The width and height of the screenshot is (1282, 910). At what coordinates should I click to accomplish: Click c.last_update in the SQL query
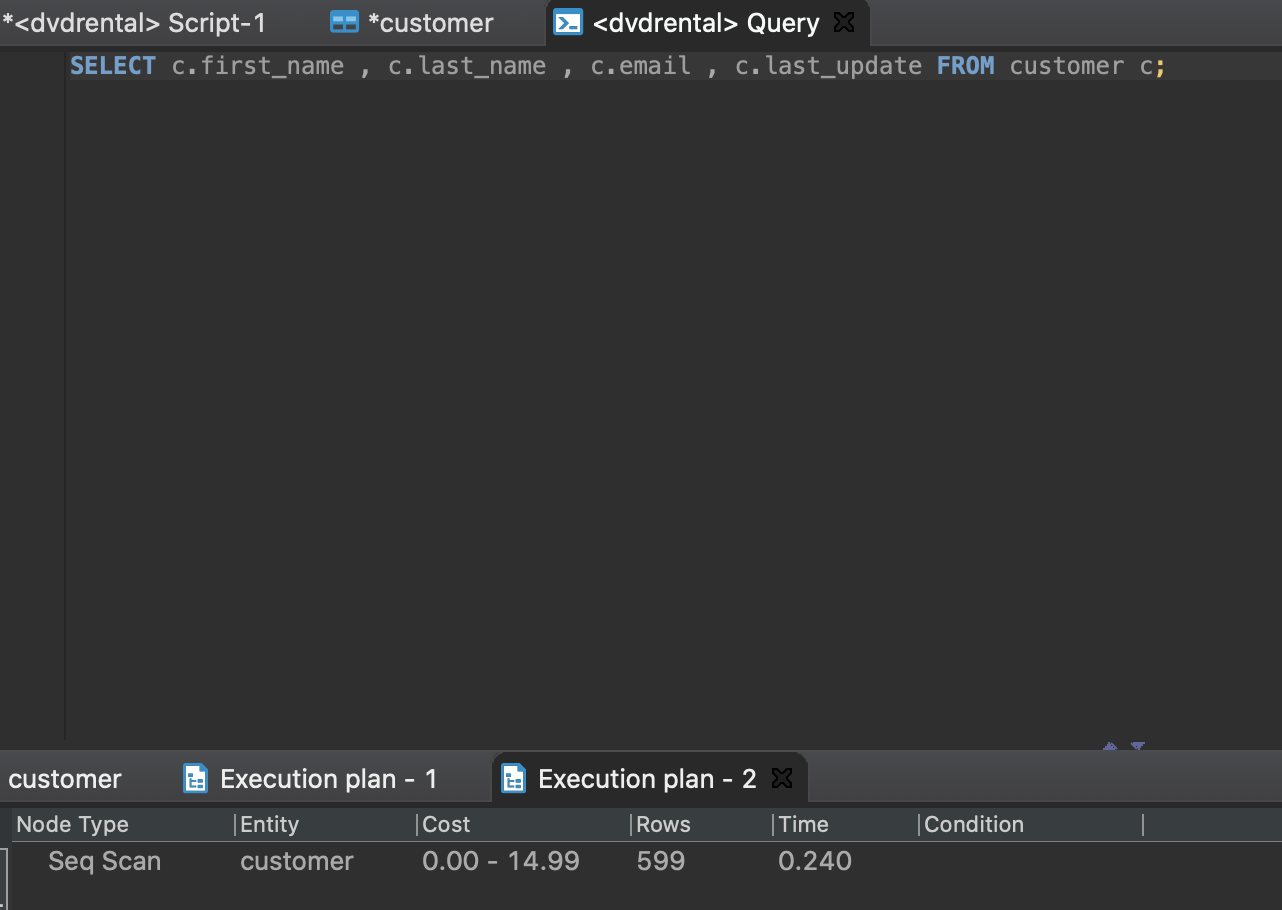point(828,66)
